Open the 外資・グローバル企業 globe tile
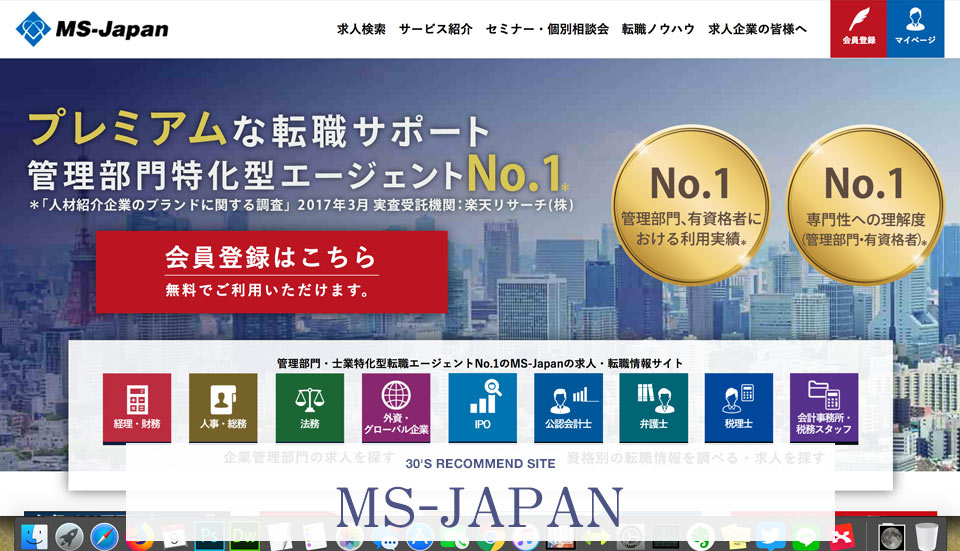The image size is (960, 551). (396, 408)
